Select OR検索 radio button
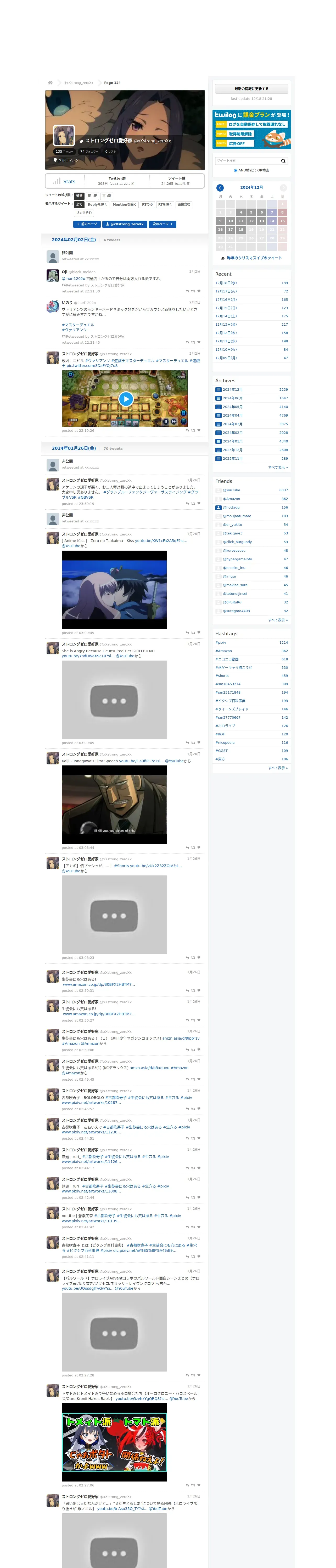This screenshot has height=1568, width=336. (x=254, y=170)
